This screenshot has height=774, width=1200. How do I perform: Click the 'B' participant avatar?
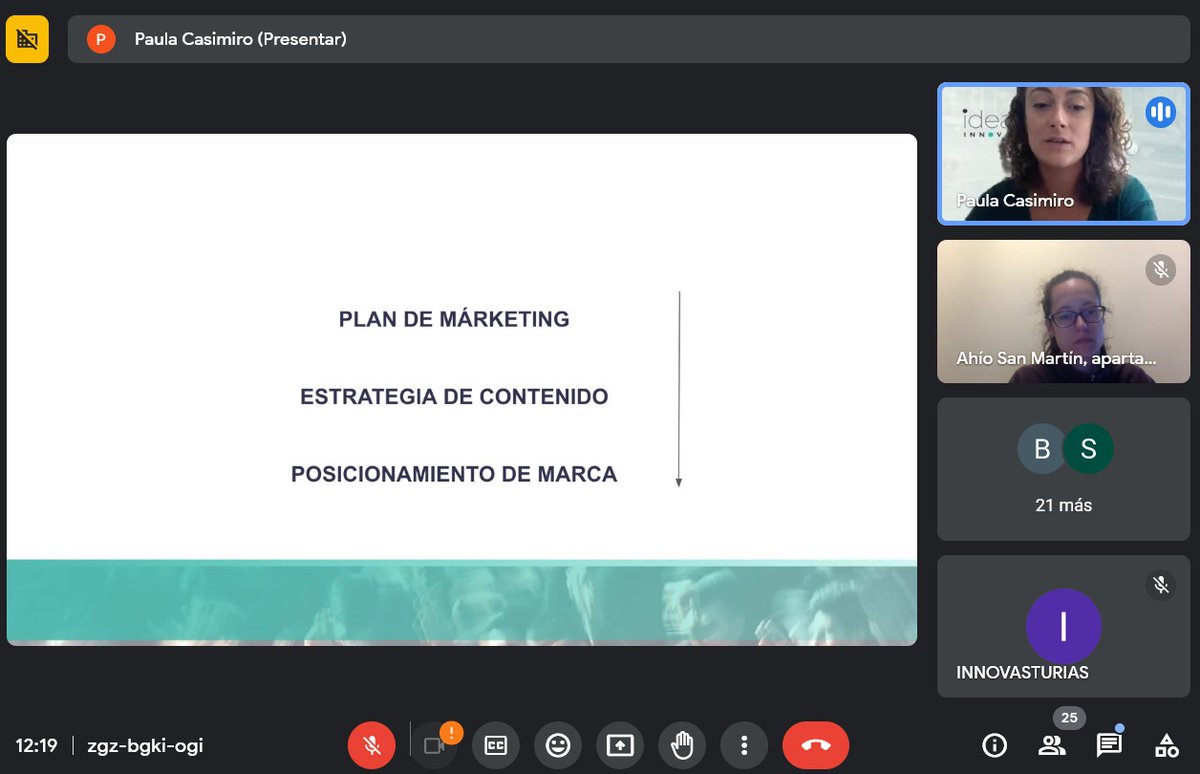coord(1042,449)
